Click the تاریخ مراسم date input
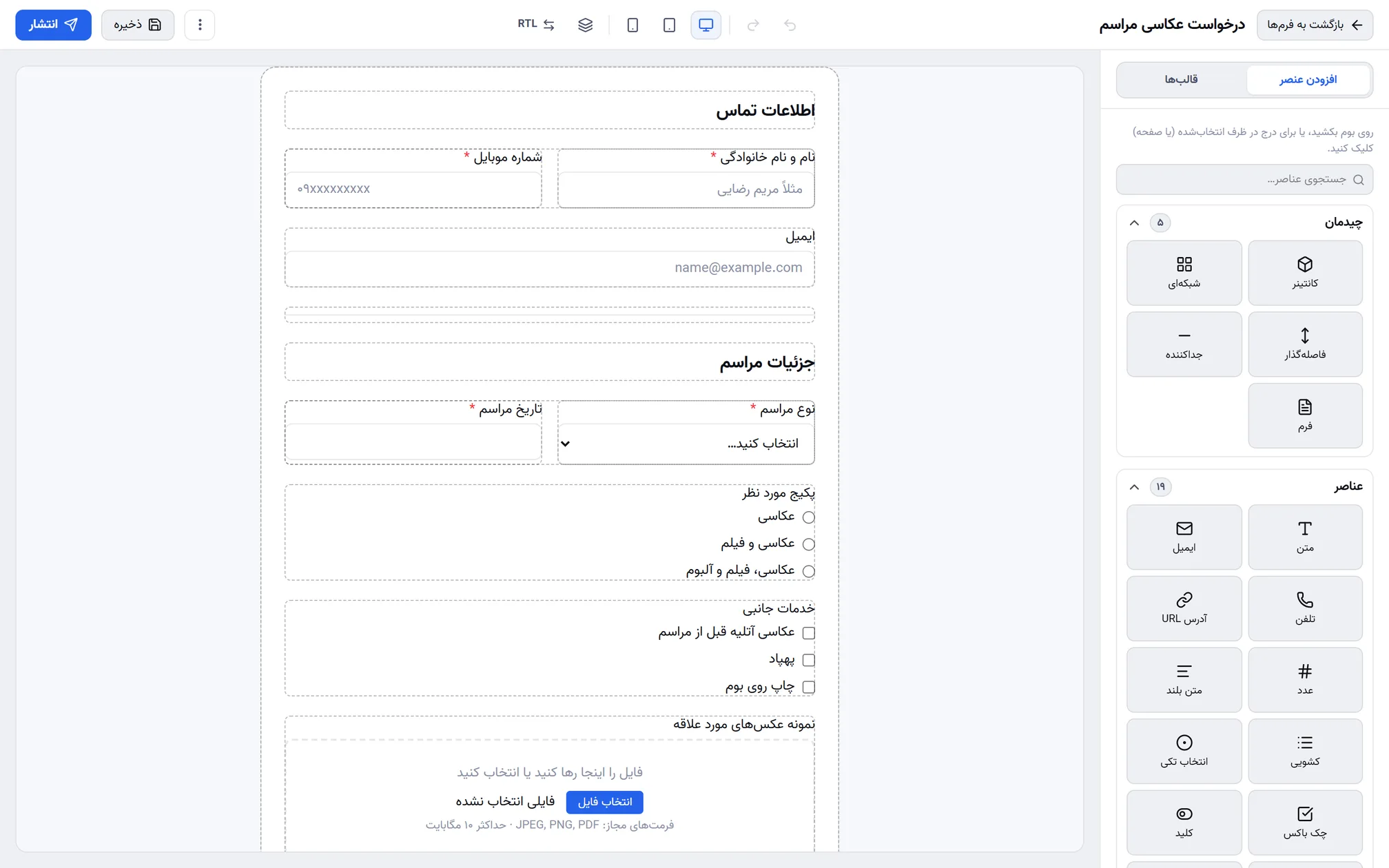1389x868 pixels. pyautogui.click(x=413, y=442)
